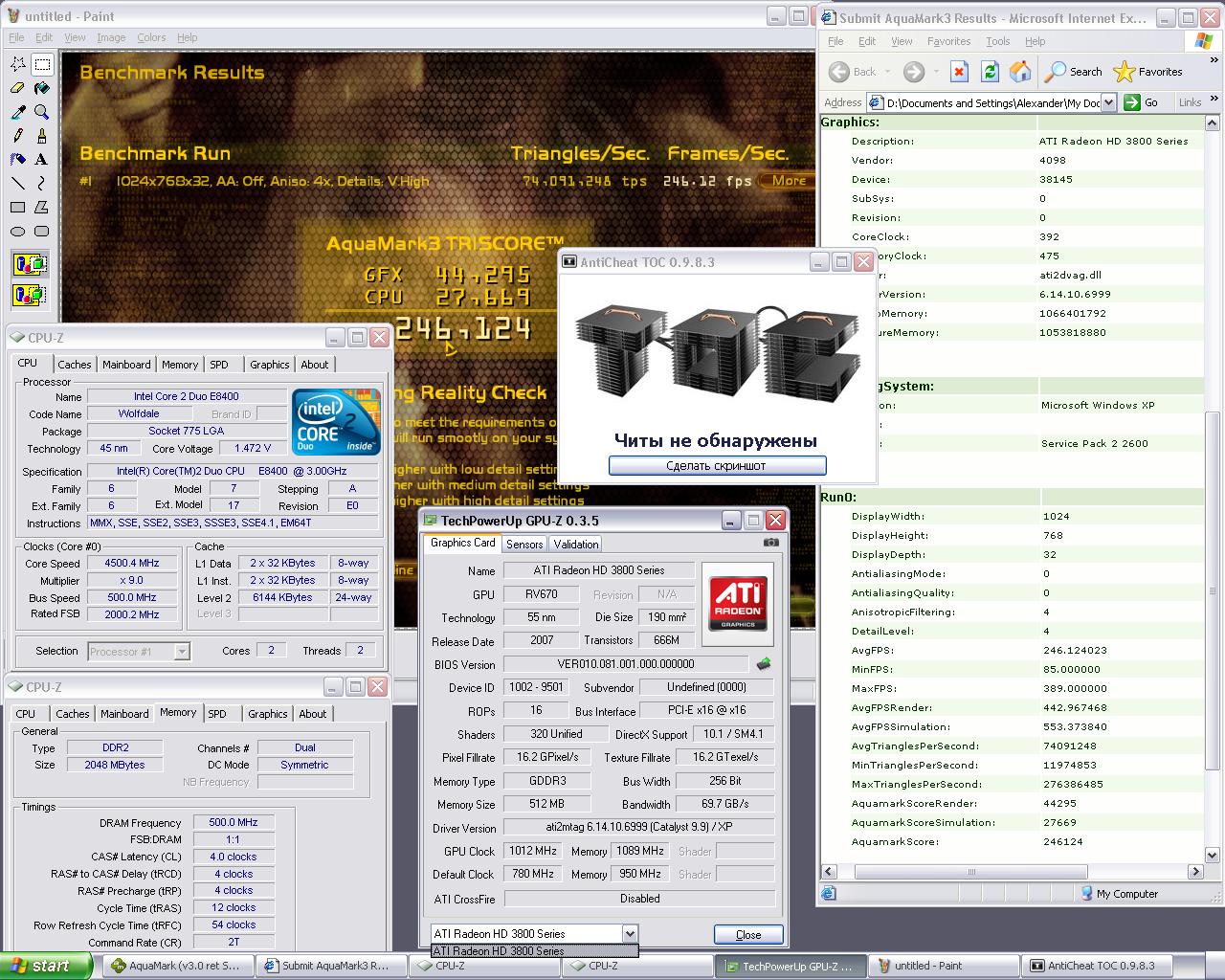Viewport: 1225px width, 980px height.
Task: Switch to the Validation tab in GPU-Z
Action: 576,544
